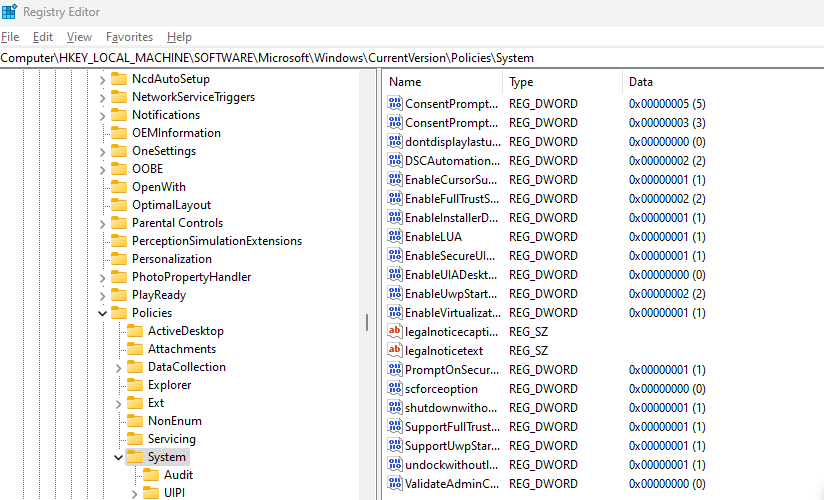Click the string icon beside legalnoticetext
This screenshot has height=500, width=824.
(394, 351)
